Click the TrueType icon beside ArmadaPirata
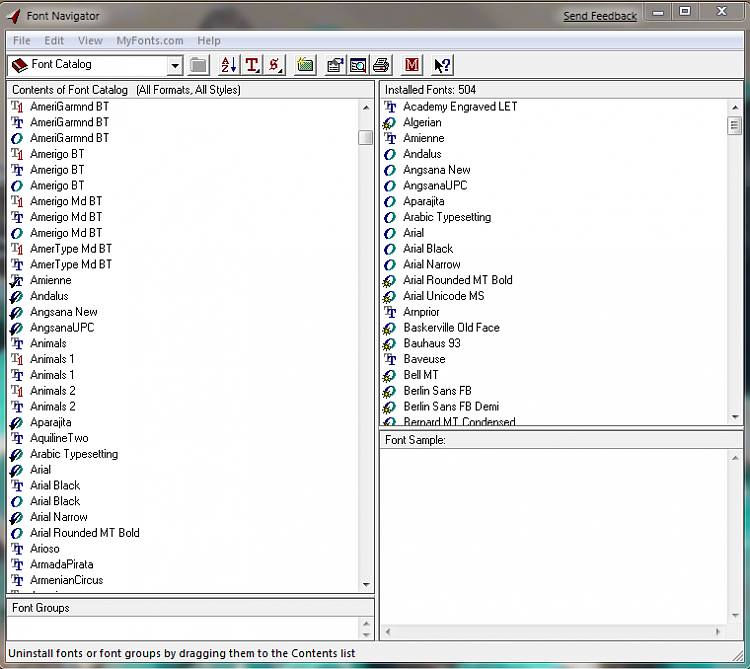The width and height of the screenshot is (750, 669). [17, 565]
